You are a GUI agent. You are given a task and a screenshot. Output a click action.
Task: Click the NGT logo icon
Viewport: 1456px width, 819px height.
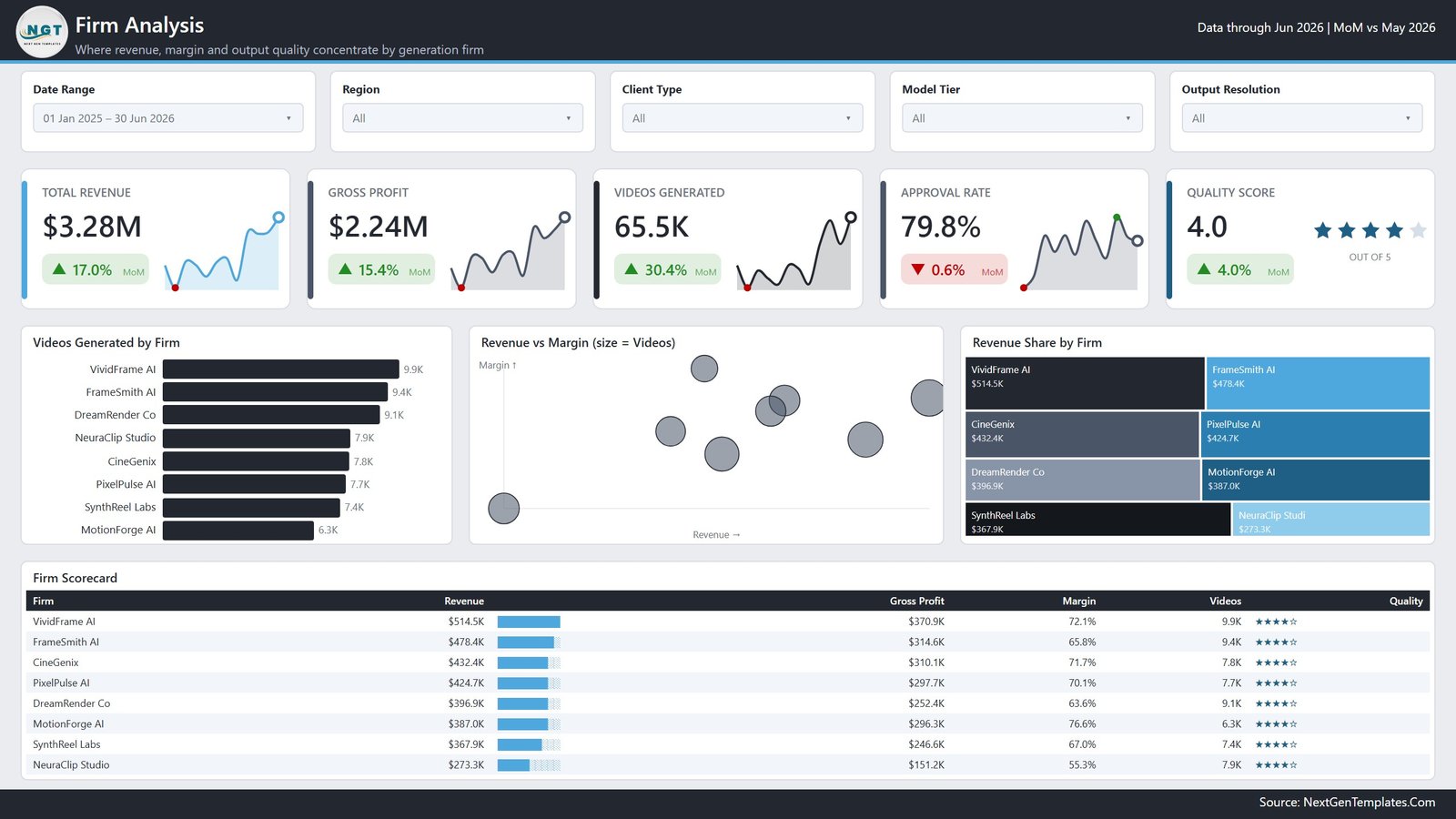pyautogui.click(x=42, y=32)
